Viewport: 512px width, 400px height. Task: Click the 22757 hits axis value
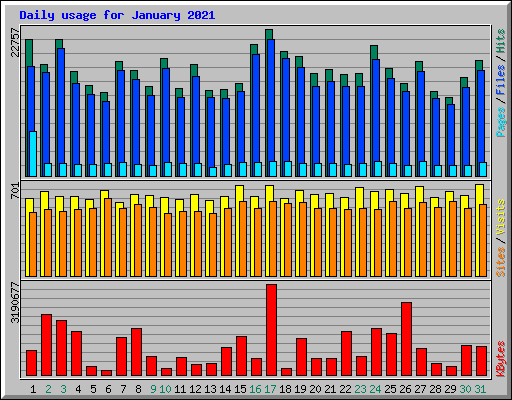pos(15,42)
